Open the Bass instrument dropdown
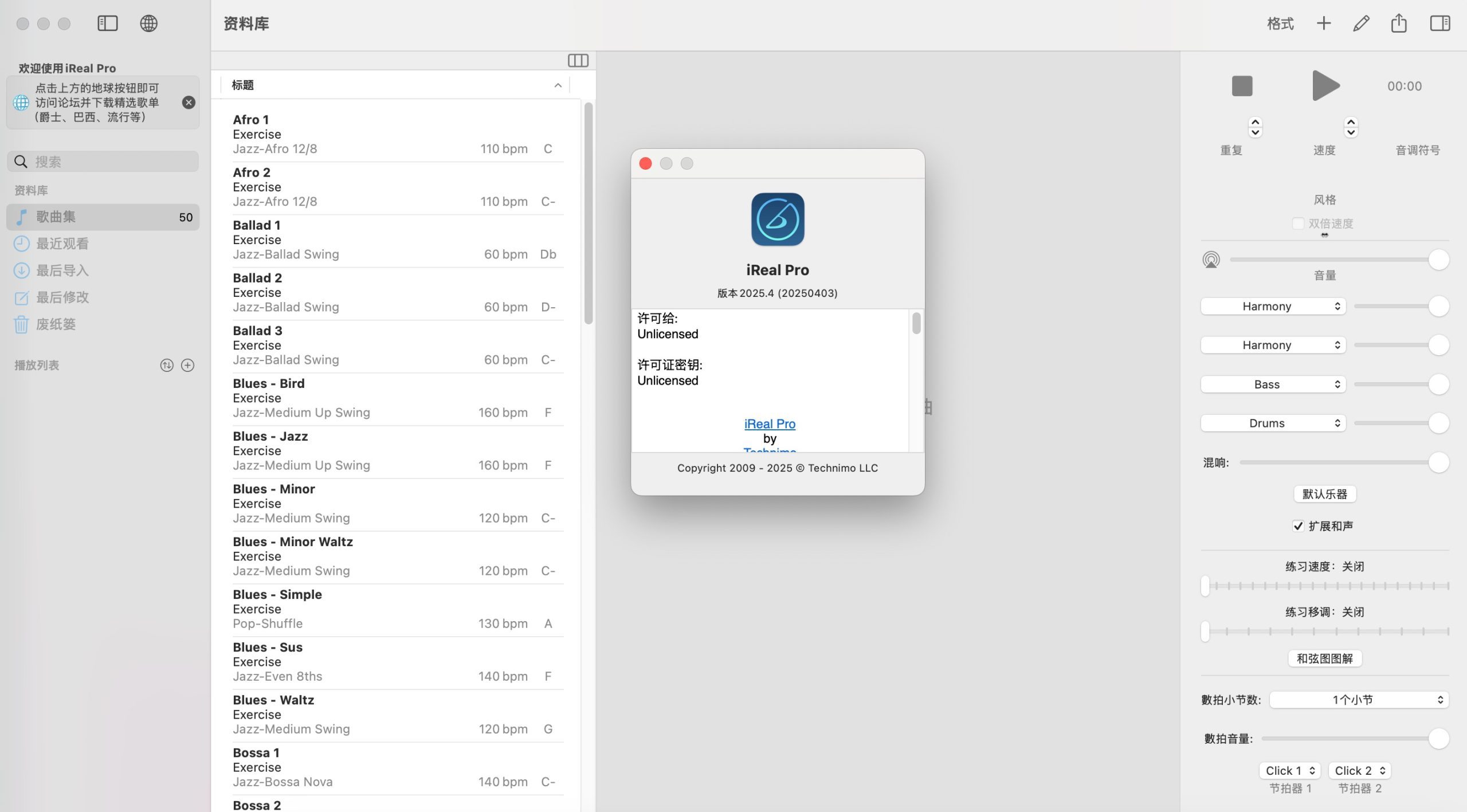Image resolution: width=1467 pixels, height=812 pixels. click(x=1273, y=385)
